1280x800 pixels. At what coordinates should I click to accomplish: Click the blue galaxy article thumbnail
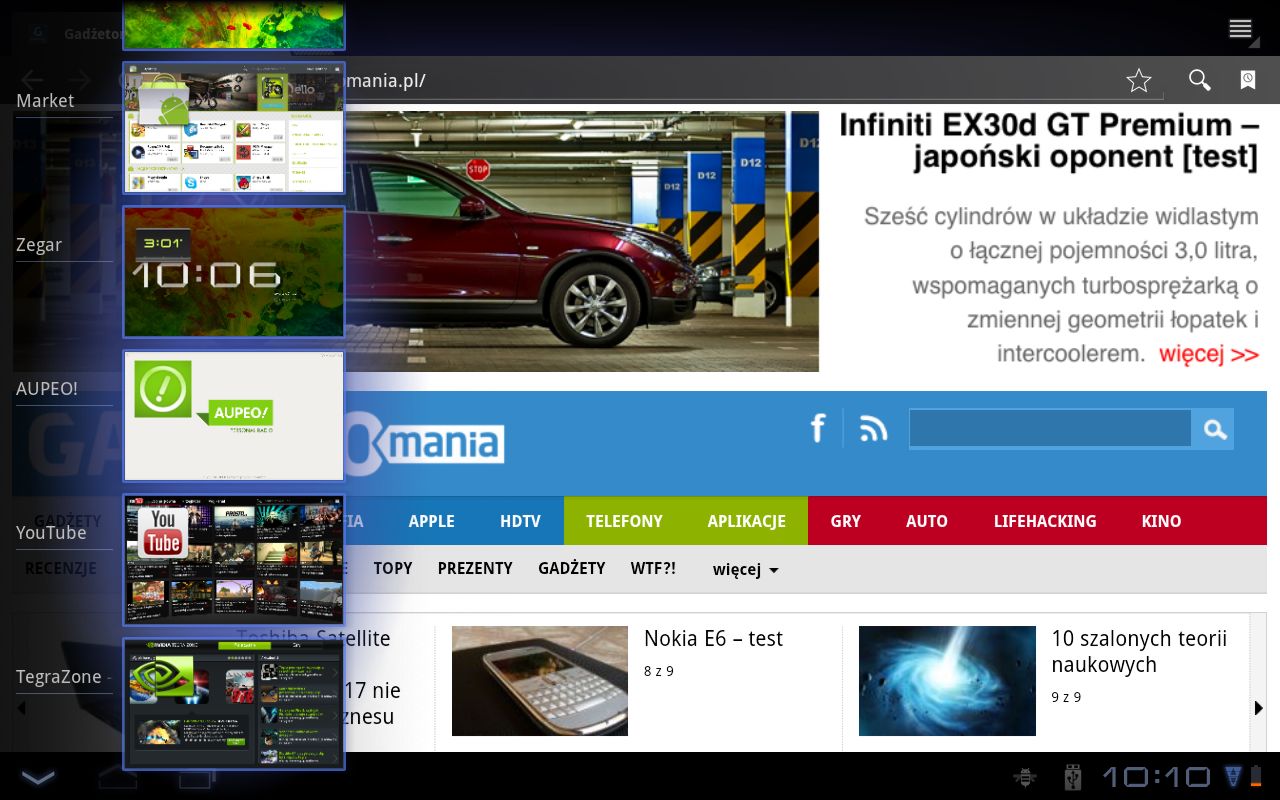tap(947, 681)
